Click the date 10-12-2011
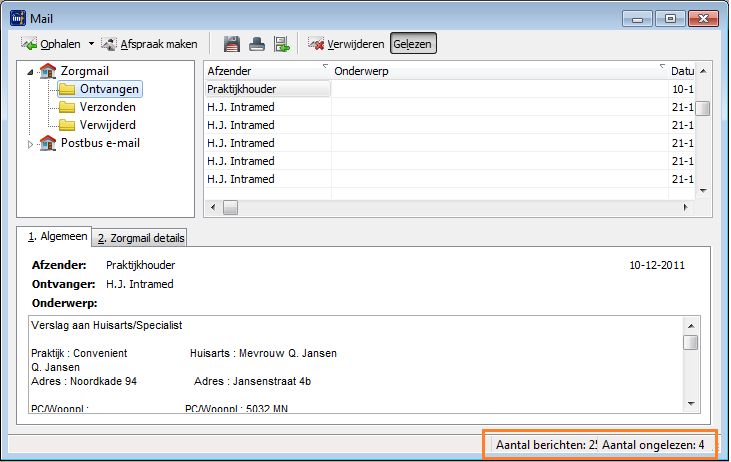The height and width of the screenshot is (462, 731). [657, 265]
